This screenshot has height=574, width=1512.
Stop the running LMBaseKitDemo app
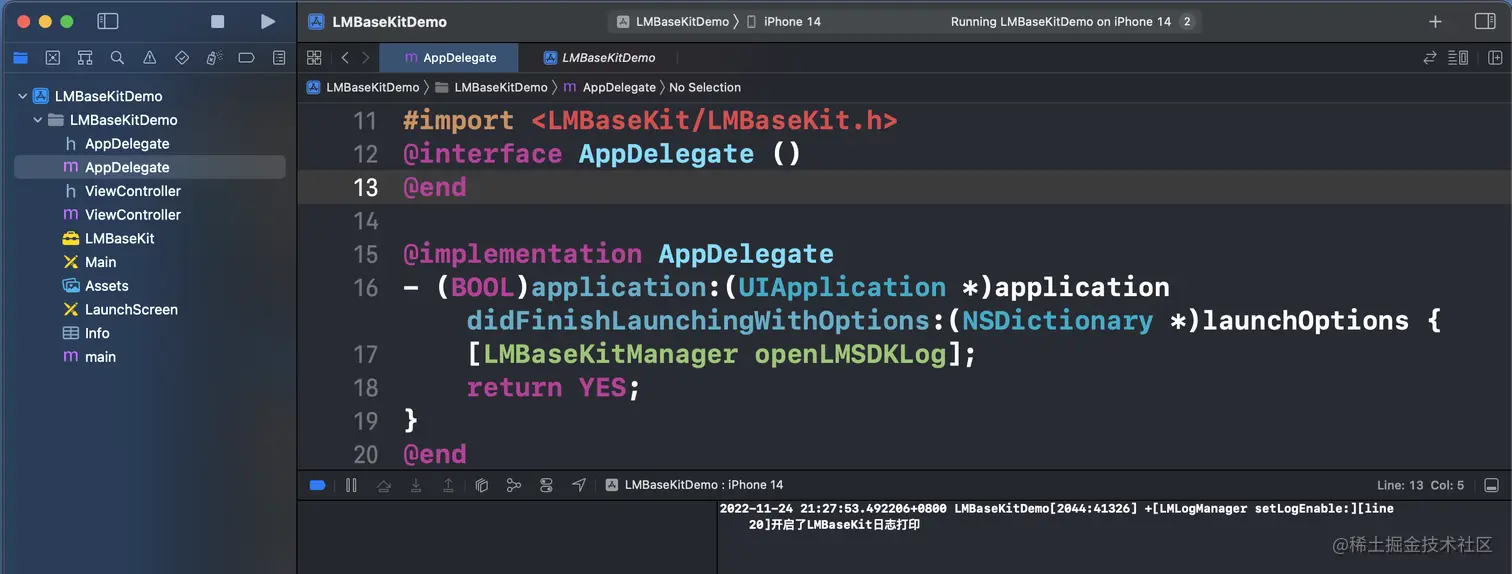pyautogui.click(x=218, y=21)
